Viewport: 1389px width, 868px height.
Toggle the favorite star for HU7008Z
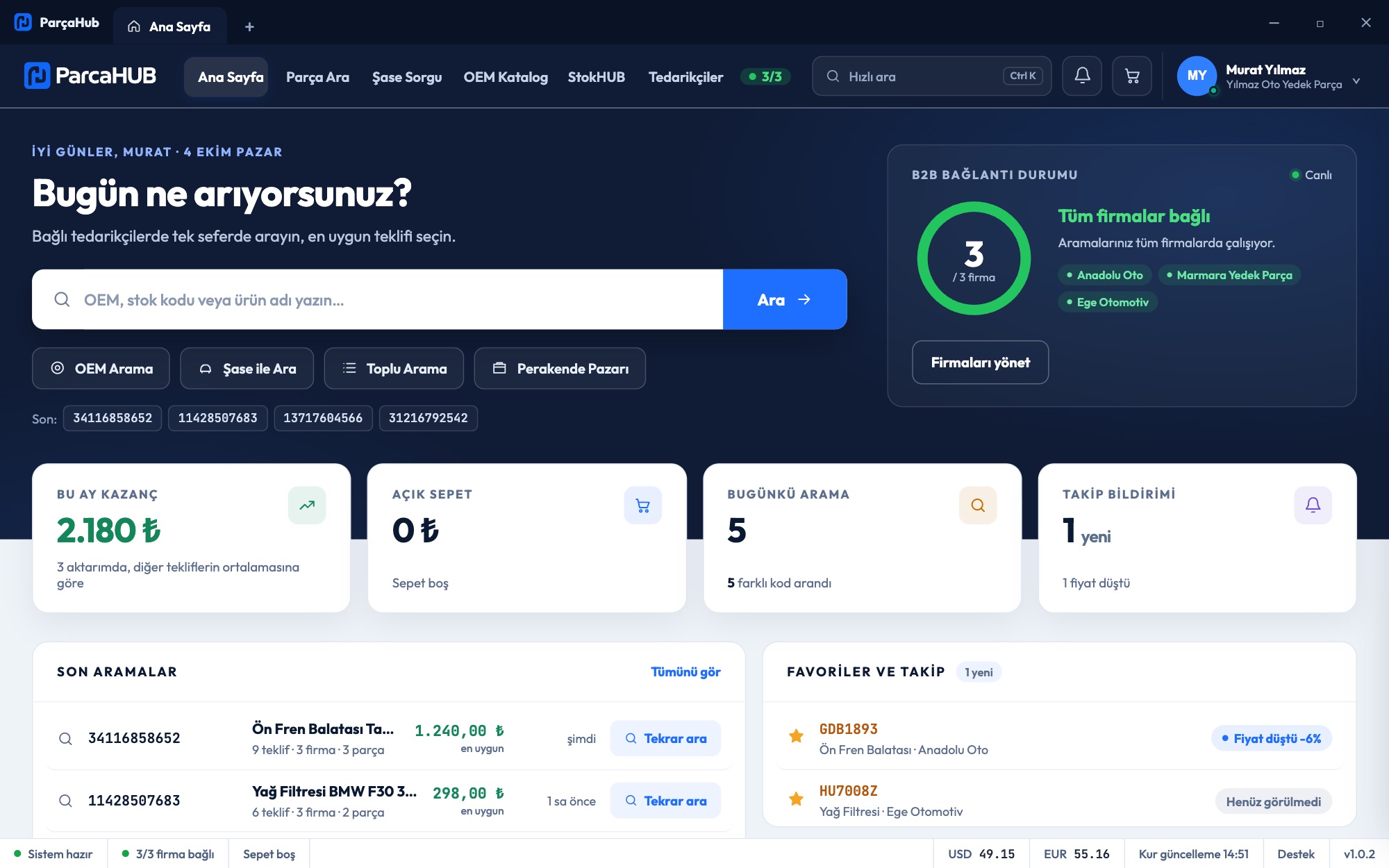coord(797,799)
